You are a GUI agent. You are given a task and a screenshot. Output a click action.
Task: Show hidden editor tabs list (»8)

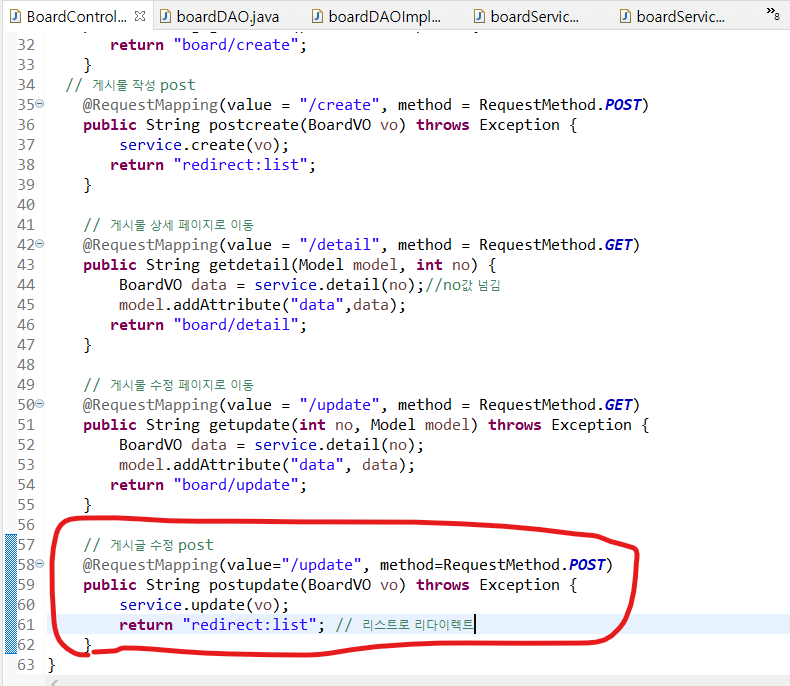click(773, 13)
